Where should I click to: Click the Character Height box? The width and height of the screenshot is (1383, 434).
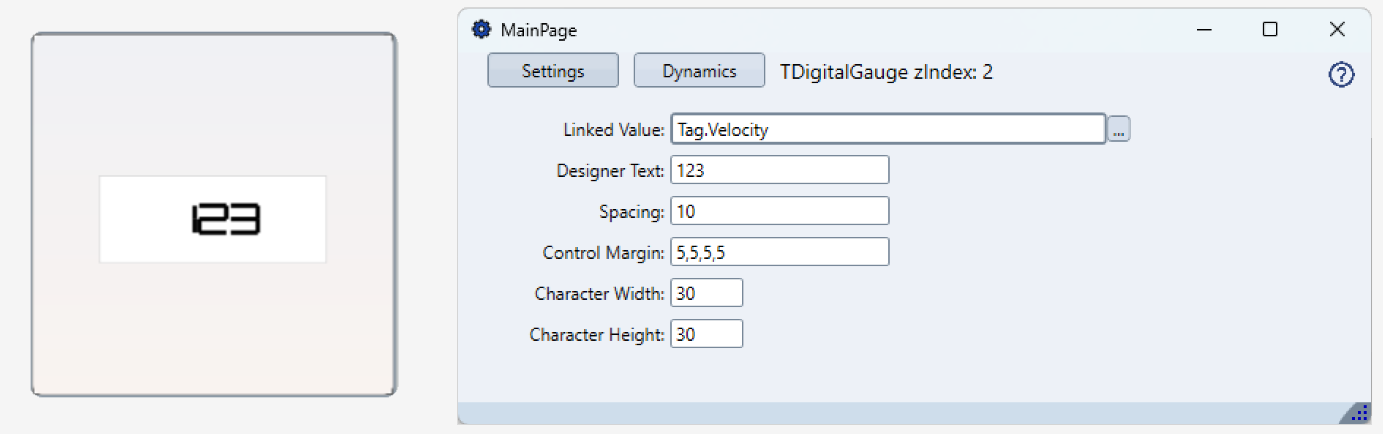(x=706, y=334)
